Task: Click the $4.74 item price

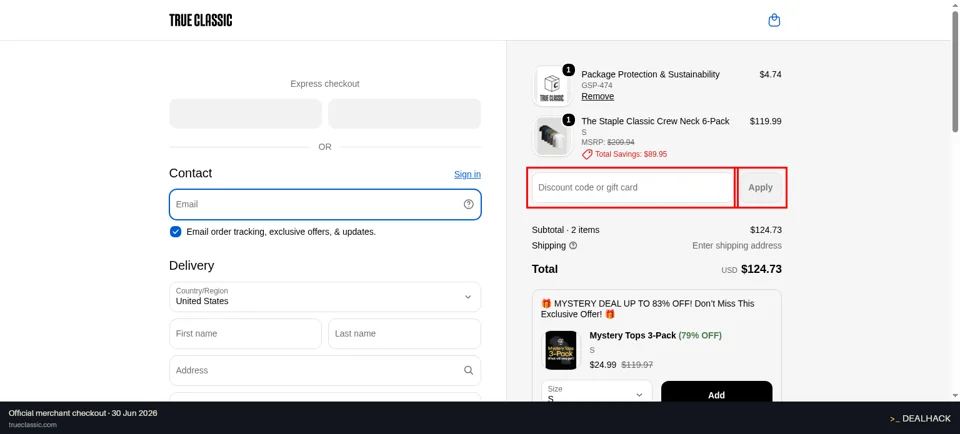Action: [x=770, y=74]
